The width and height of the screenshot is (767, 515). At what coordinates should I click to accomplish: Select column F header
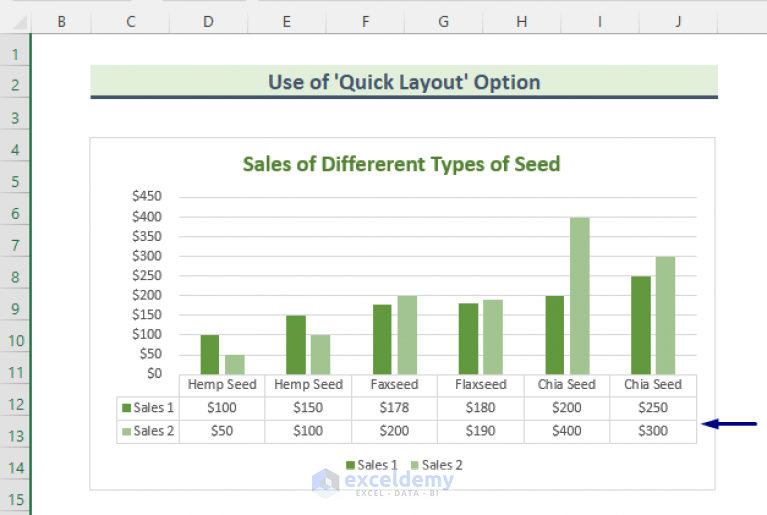pos(365,22)
